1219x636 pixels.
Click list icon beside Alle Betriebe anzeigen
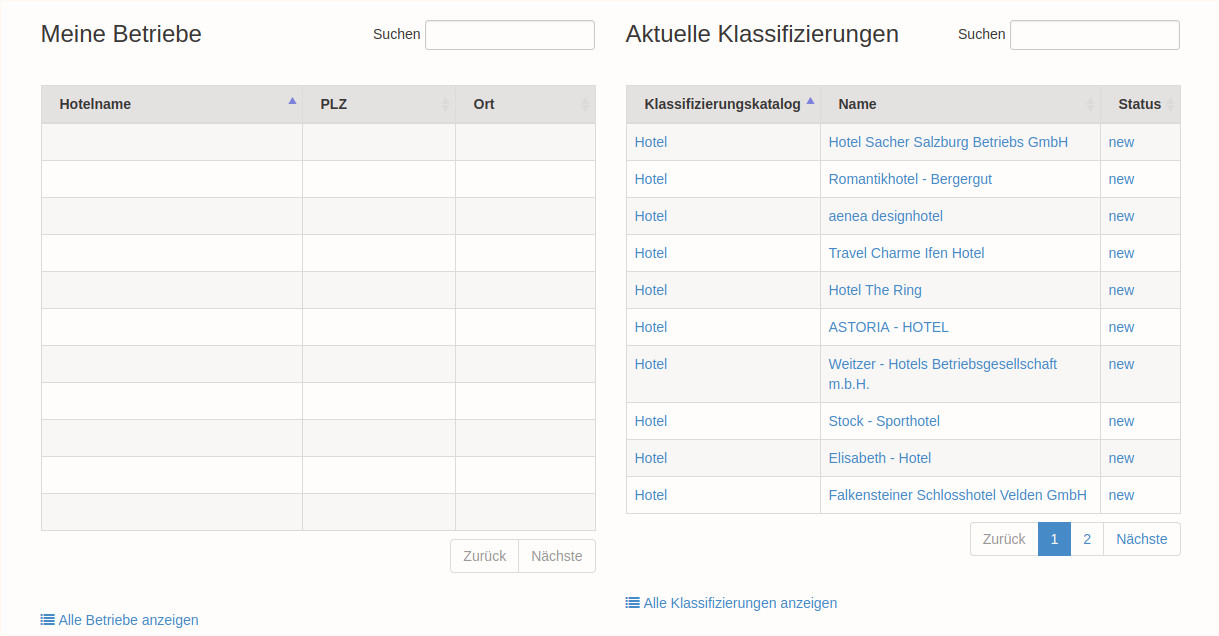coord(47,620)
